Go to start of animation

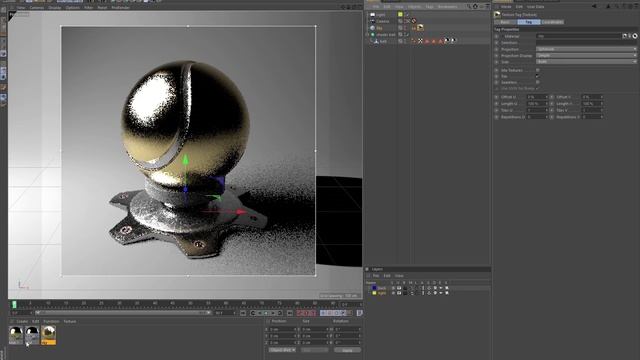coord(243,313)
